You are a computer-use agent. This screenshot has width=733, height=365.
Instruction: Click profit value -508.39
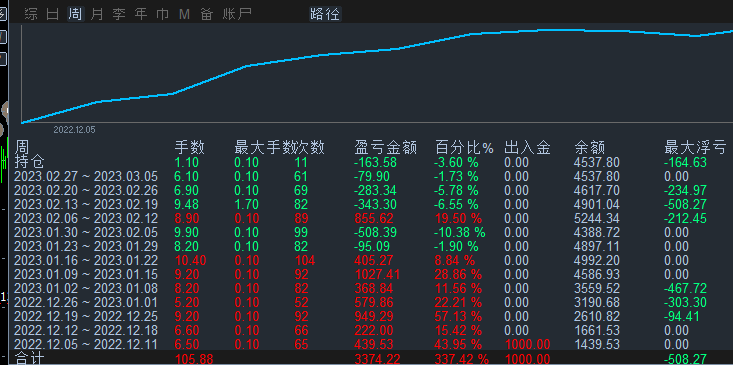pos(375,232)
